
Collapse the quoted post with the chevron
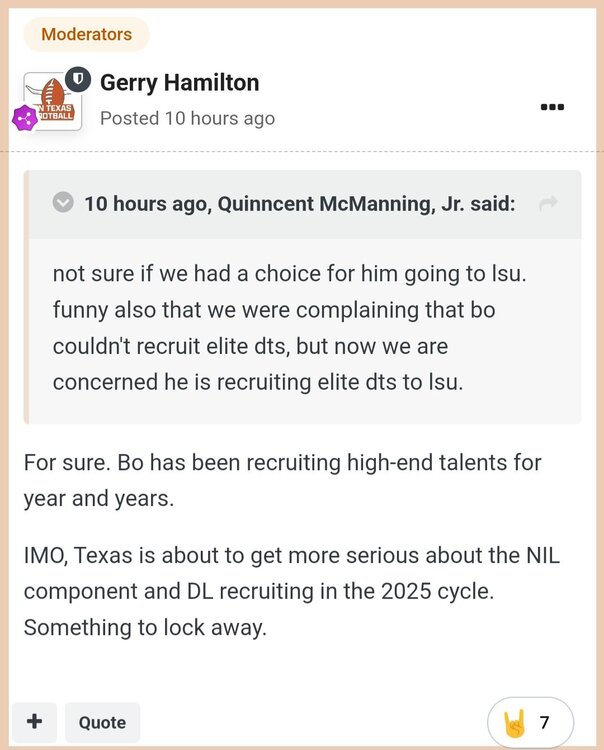(x=63, y=204)
